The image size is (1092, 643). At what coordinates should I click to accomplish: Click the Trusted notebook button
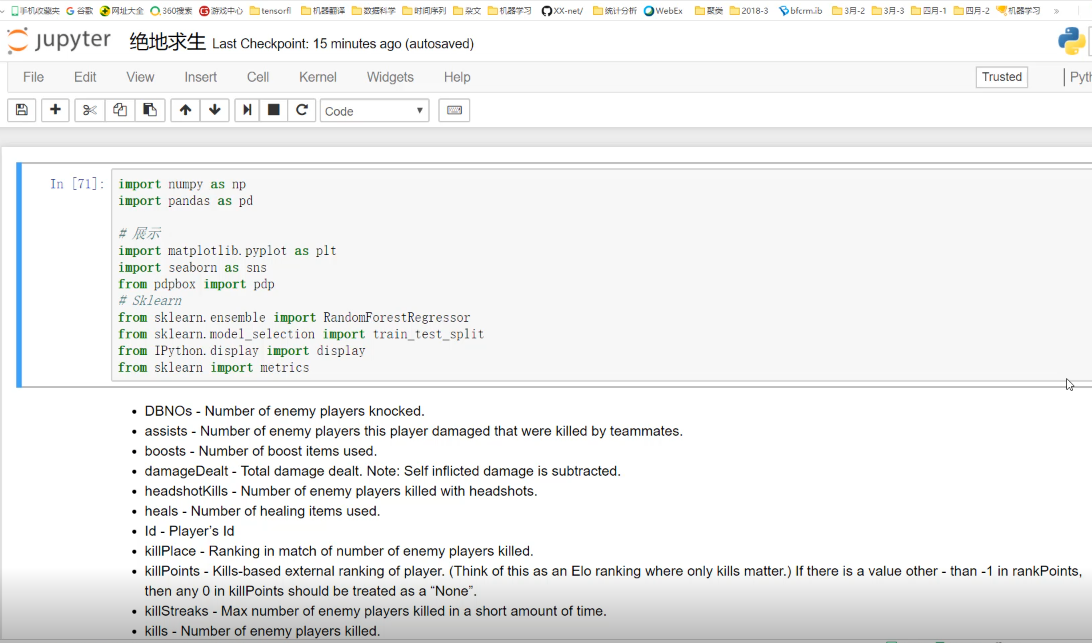click(1001, 77)
